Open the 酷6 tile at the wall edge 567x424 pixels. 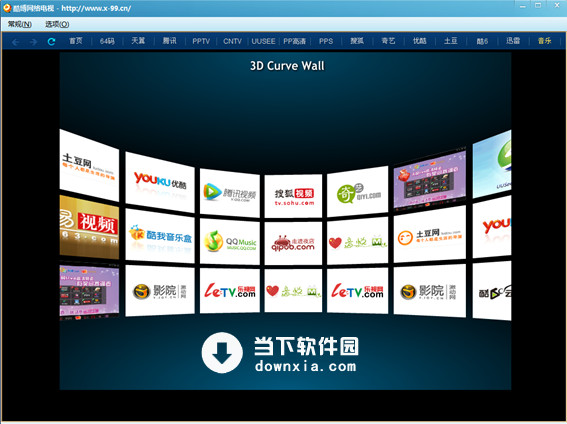(x=492, y=291)
